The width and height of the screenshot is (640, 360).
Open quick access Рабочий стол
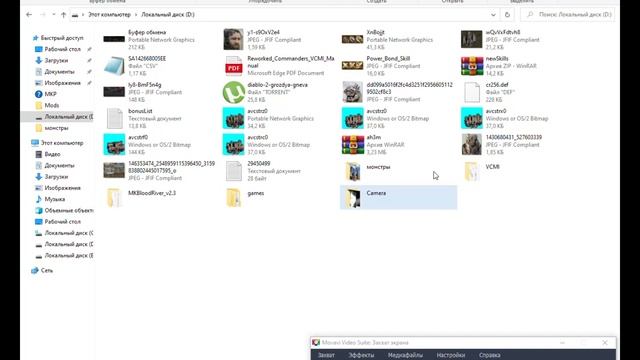62,49
